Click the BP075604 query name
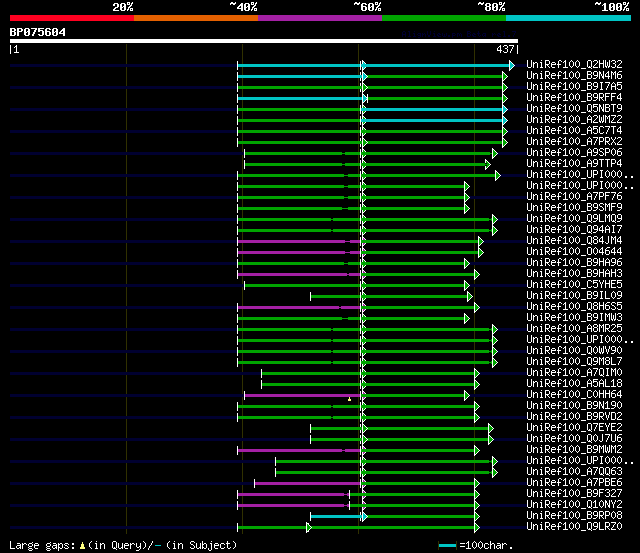The width and height of the screenshot is (640, 553). point(38,32)
